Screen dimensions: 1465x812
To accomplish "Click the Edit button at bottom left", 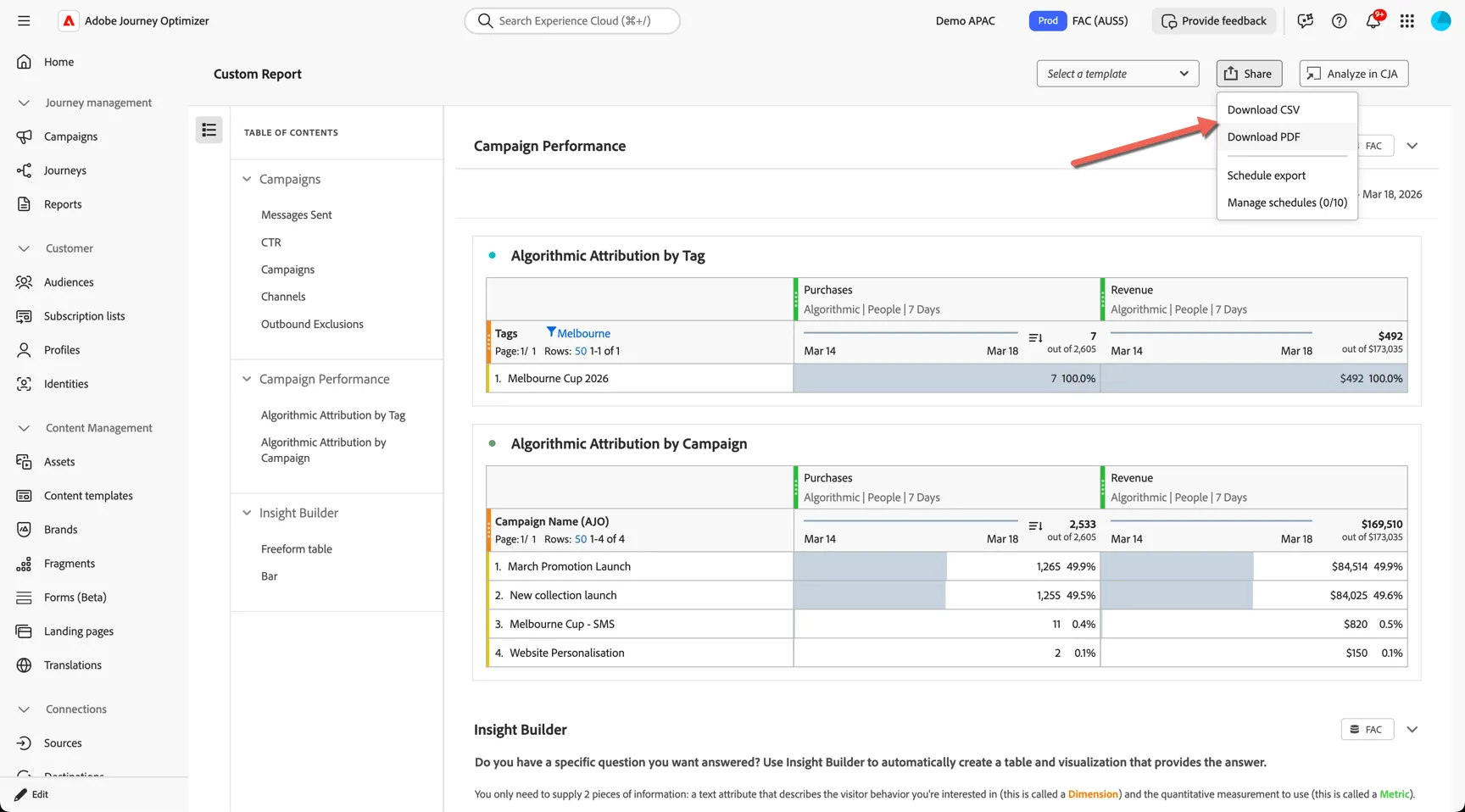I will [x=32, y=794].
